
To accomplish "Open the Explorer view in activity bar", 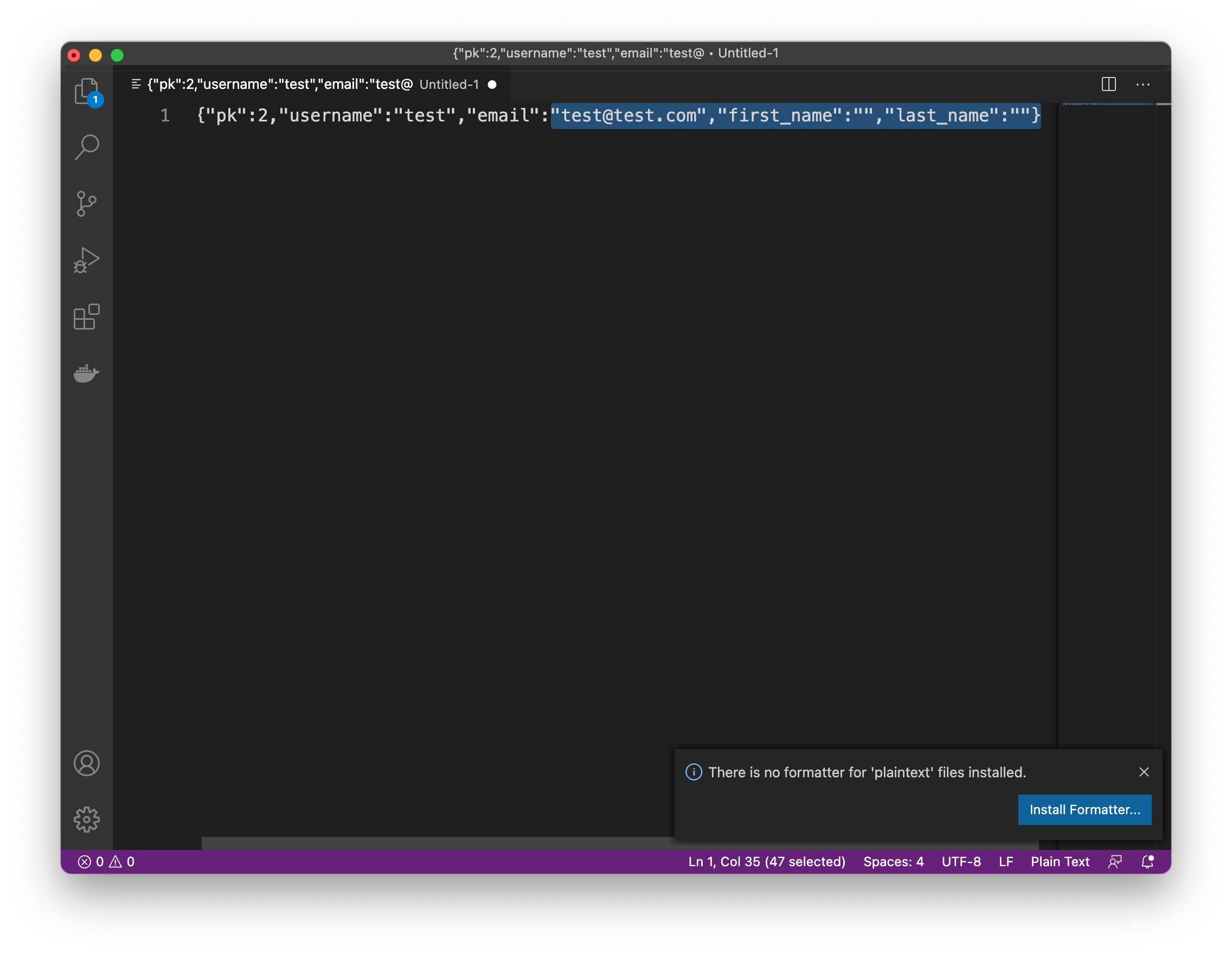I will [x=86, y=91].
